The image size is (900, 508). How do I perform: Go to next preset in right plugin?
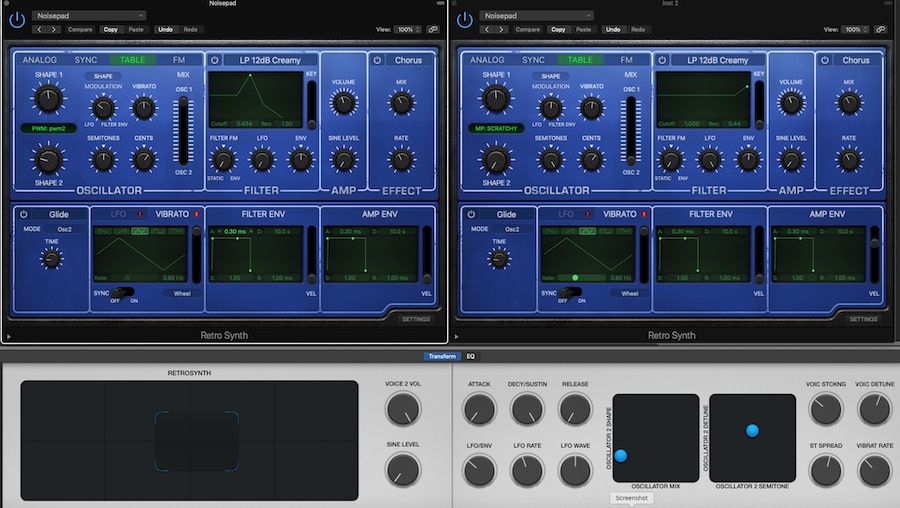point(501,29)
